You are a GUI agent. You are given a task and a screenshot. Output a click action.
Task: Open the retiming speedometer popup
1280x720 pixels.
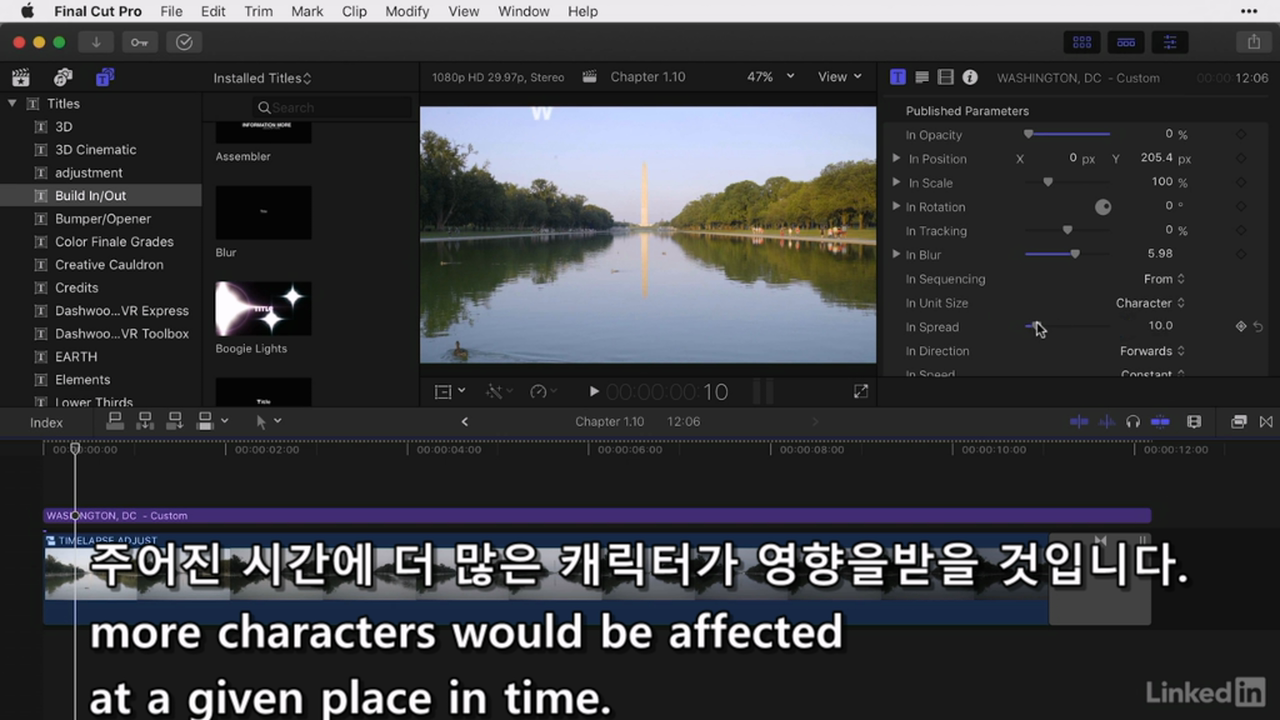pyautogui.click(x=545, y=392)
